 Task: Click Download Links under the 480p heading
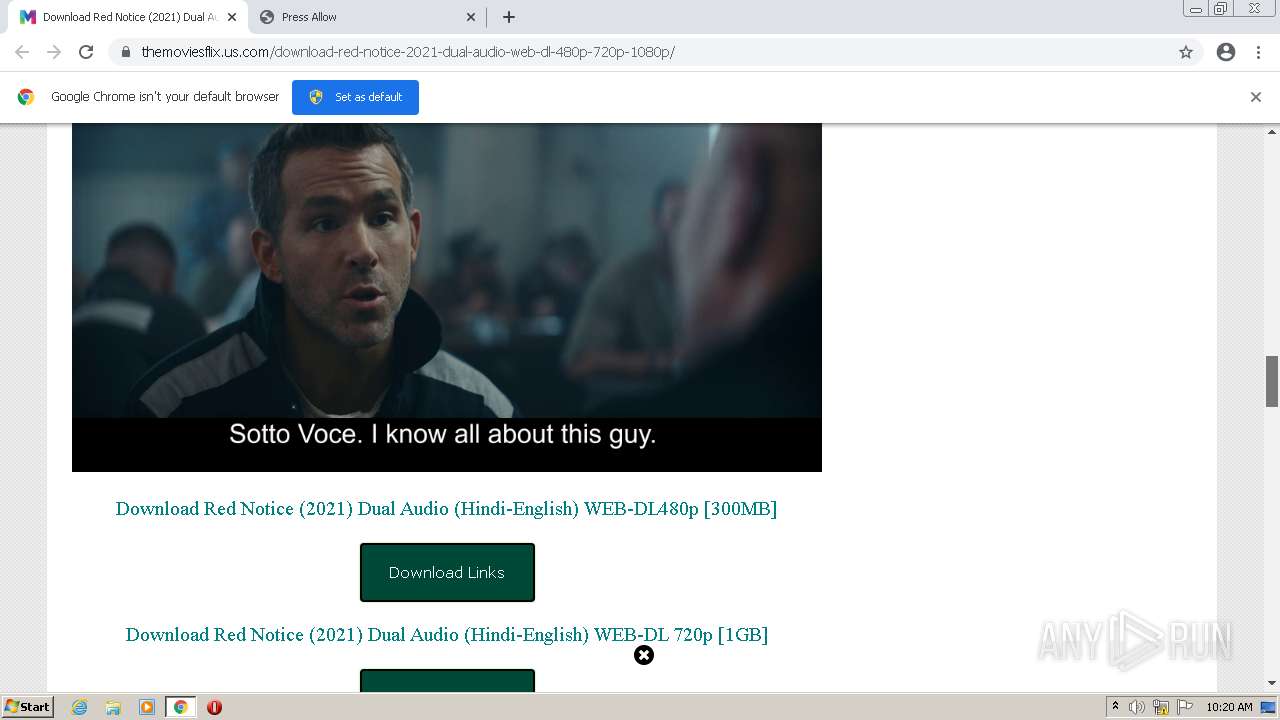(447, 572)
